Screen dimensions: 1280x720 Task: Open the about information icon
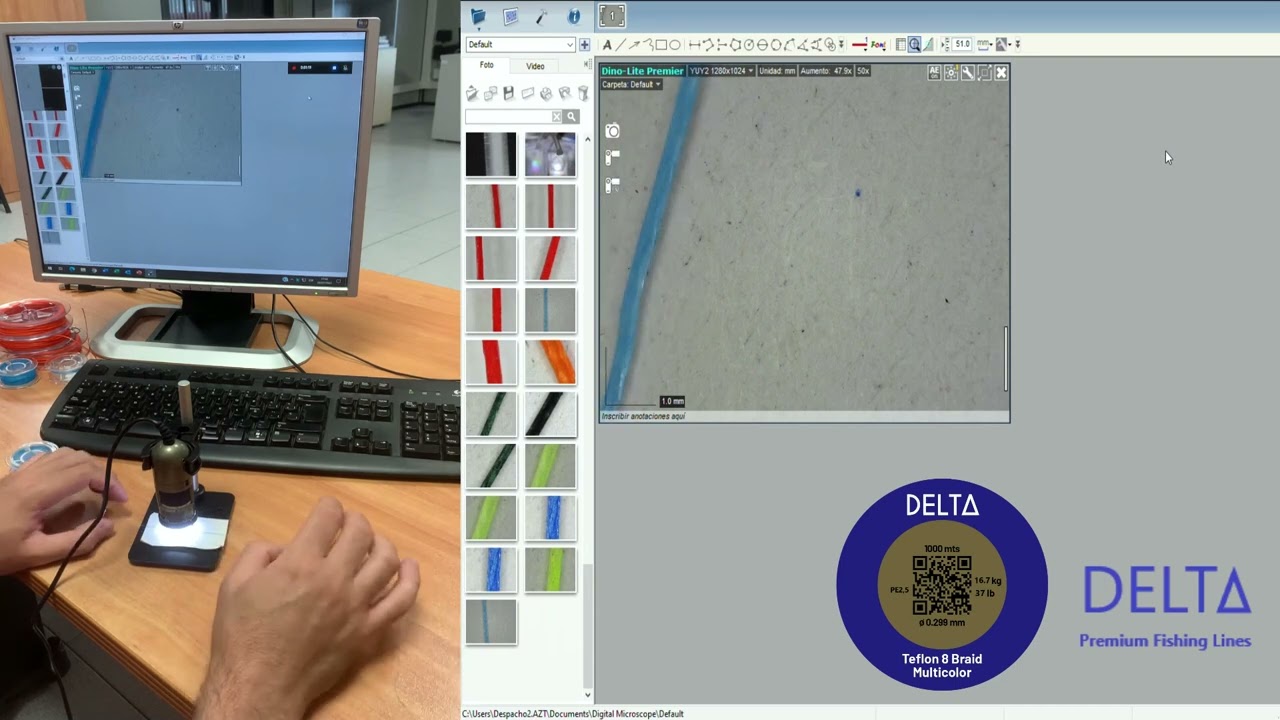coord(574,16)
